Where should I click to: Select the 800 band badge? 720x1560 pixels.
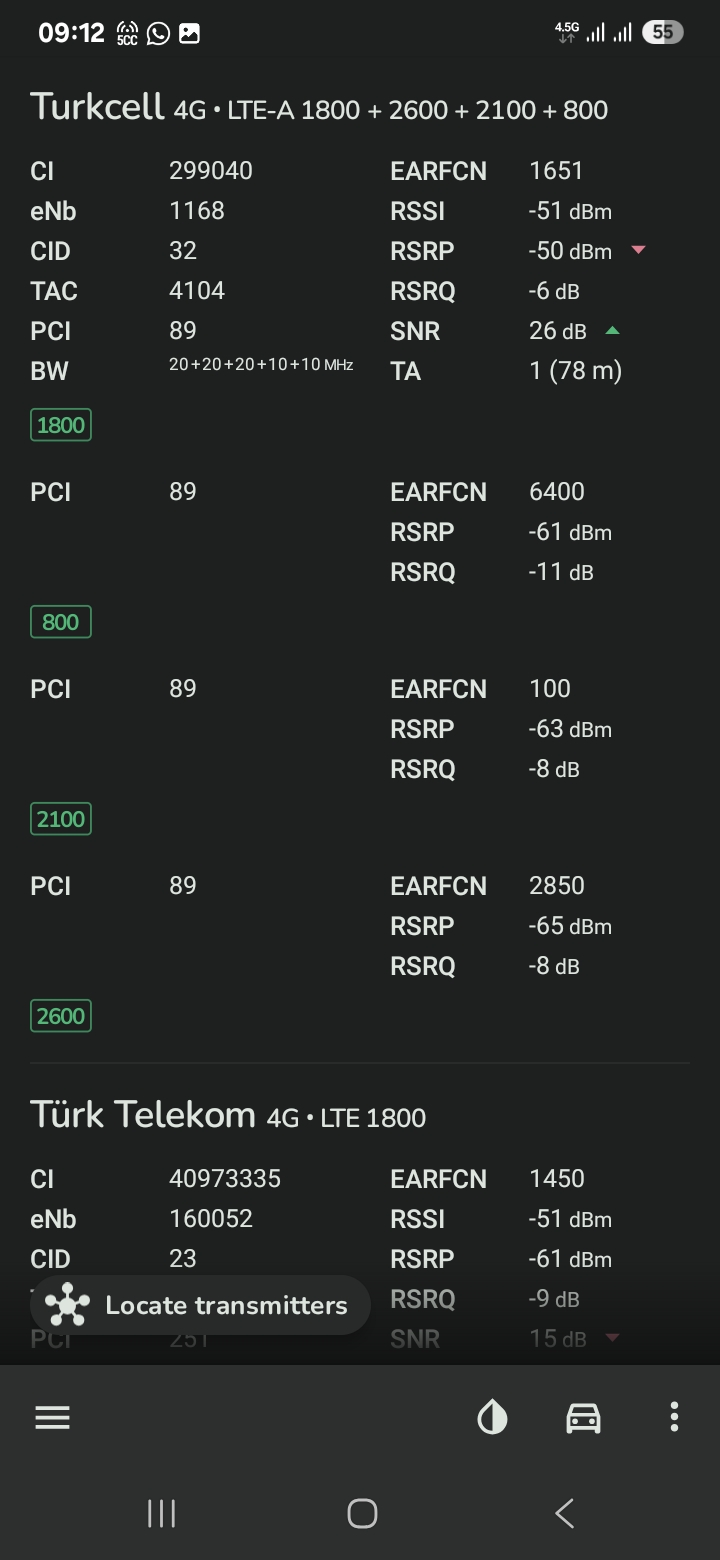click(61, 622)
